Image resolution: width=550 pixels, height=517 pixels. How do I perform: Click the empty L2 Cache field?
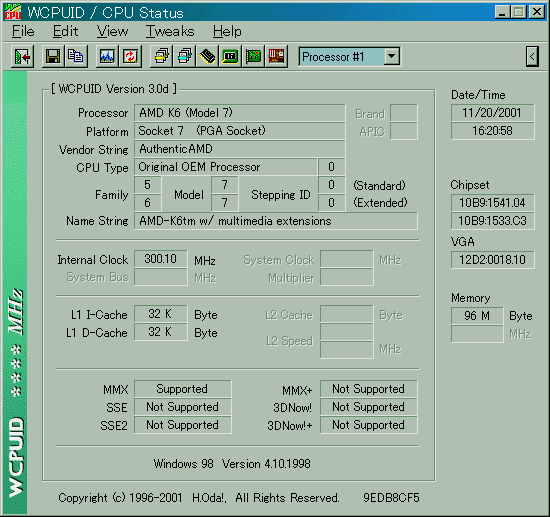[347, 314]
